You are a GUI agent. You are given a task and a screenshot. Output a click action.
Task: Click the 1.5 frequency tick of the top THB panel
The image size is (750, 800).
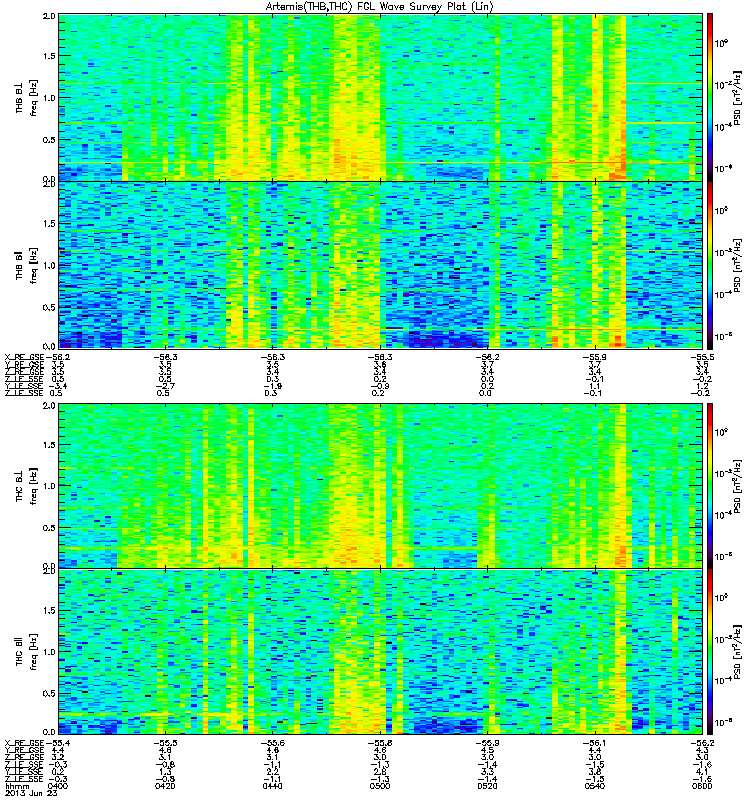(49, 56)
